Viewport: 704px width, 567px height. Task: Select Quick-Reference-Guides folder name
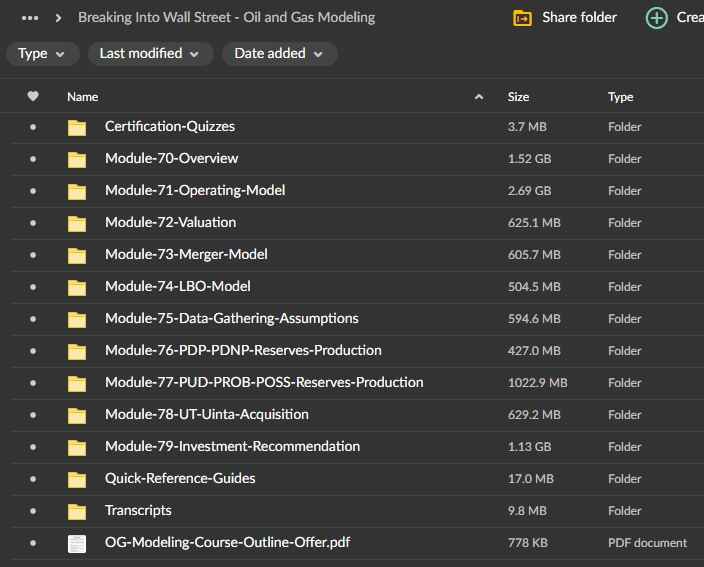(180, 479)
